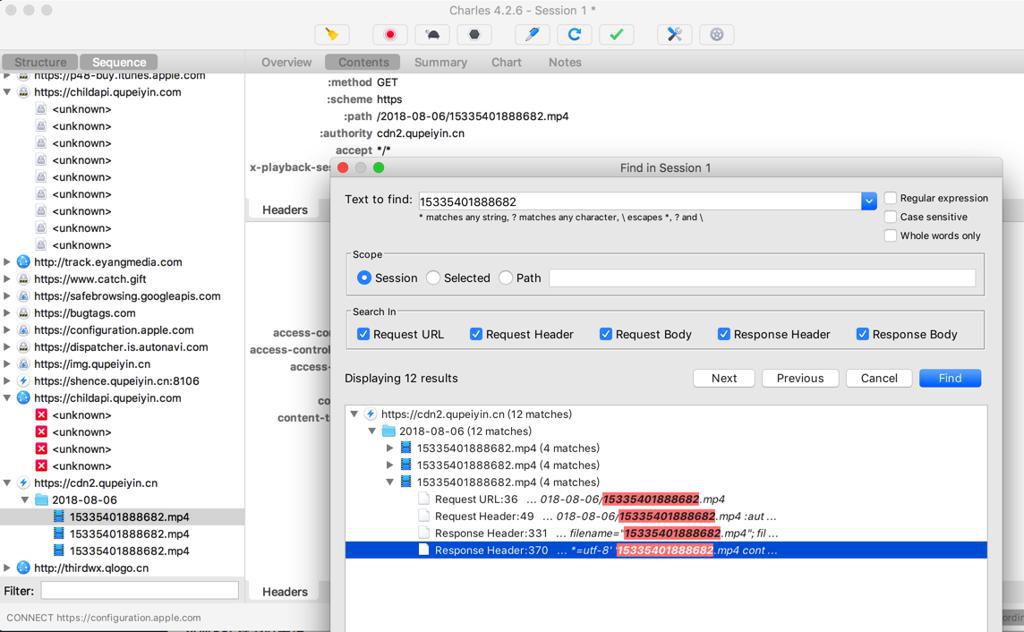This screenshot has height=632, width=1024.
Task: Collapse the cdn2.qupeiyin.cn sidebar node
Action: (x=7, y=483)
